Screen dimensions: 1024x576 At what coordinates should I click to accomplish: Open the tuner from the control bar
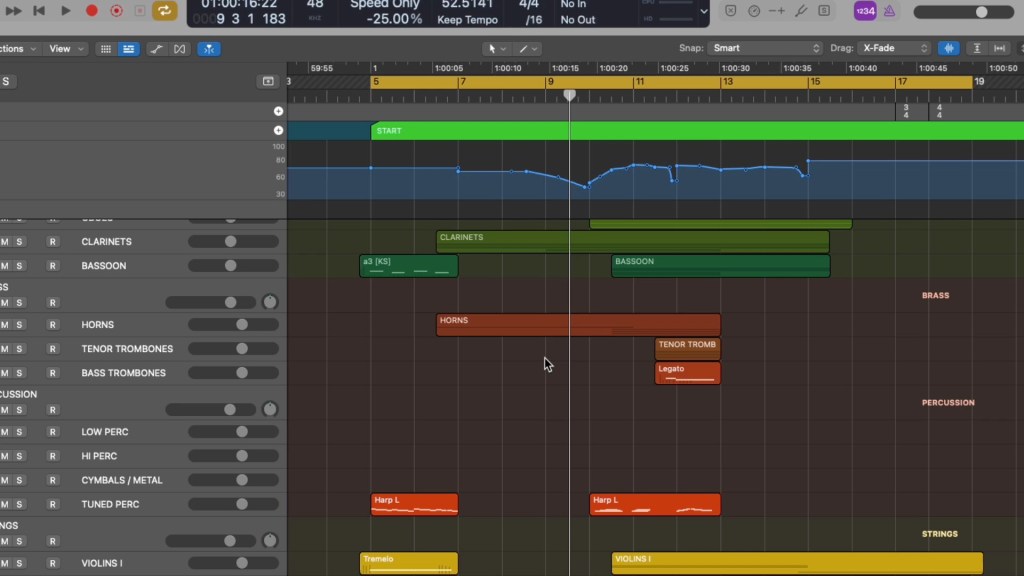click(x=801, y=11)
